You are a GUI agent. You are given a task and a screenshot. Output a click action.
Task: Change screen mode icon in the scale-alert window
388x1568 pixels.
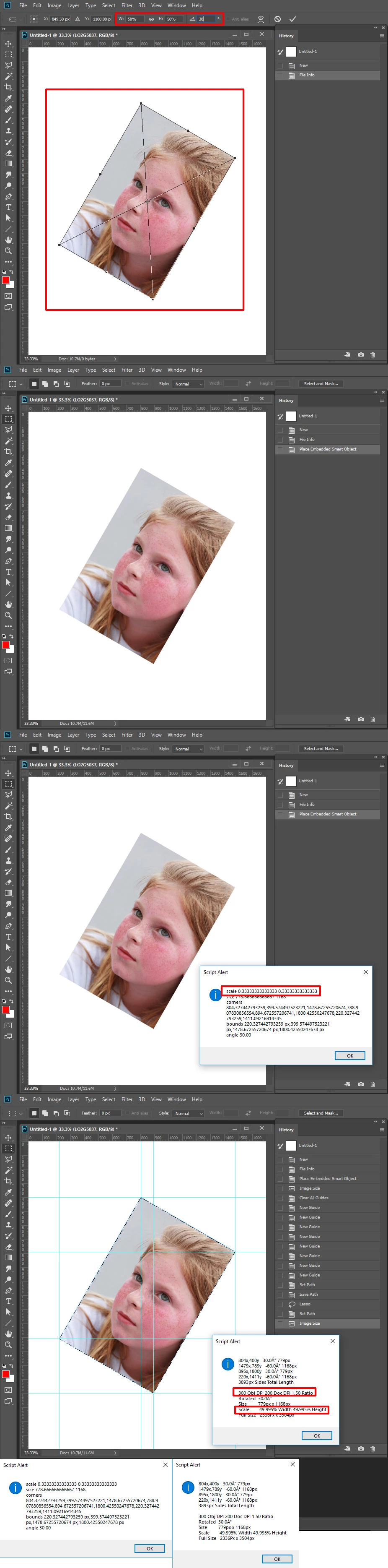point(8,1037)
